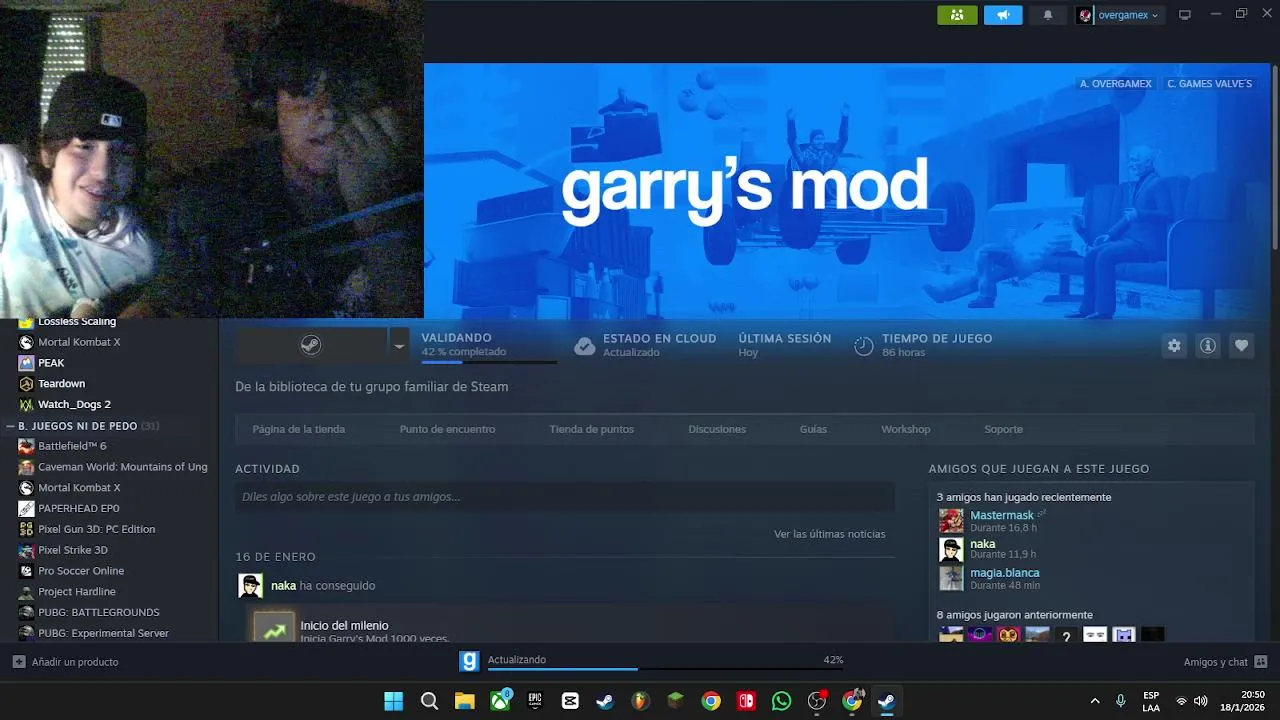
Task: Open CapCut from taskbar
Action: pos(570,701)
